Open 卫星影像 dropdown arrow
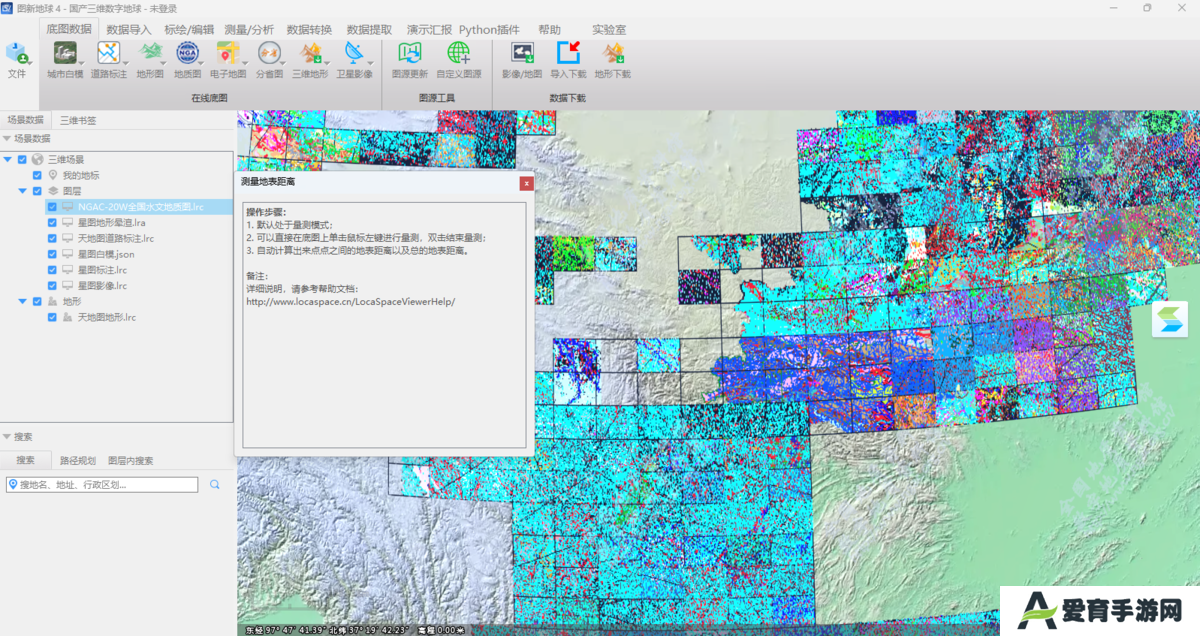 click(371, 62)
